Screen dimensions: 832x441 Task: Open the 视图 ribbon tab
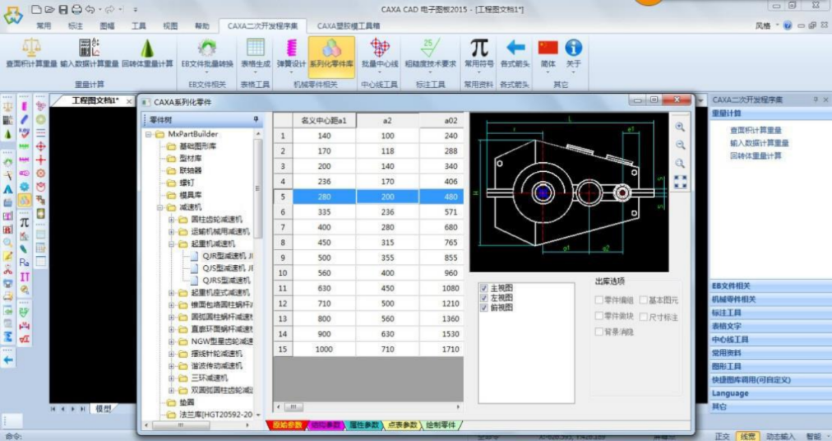click(170, 25)
